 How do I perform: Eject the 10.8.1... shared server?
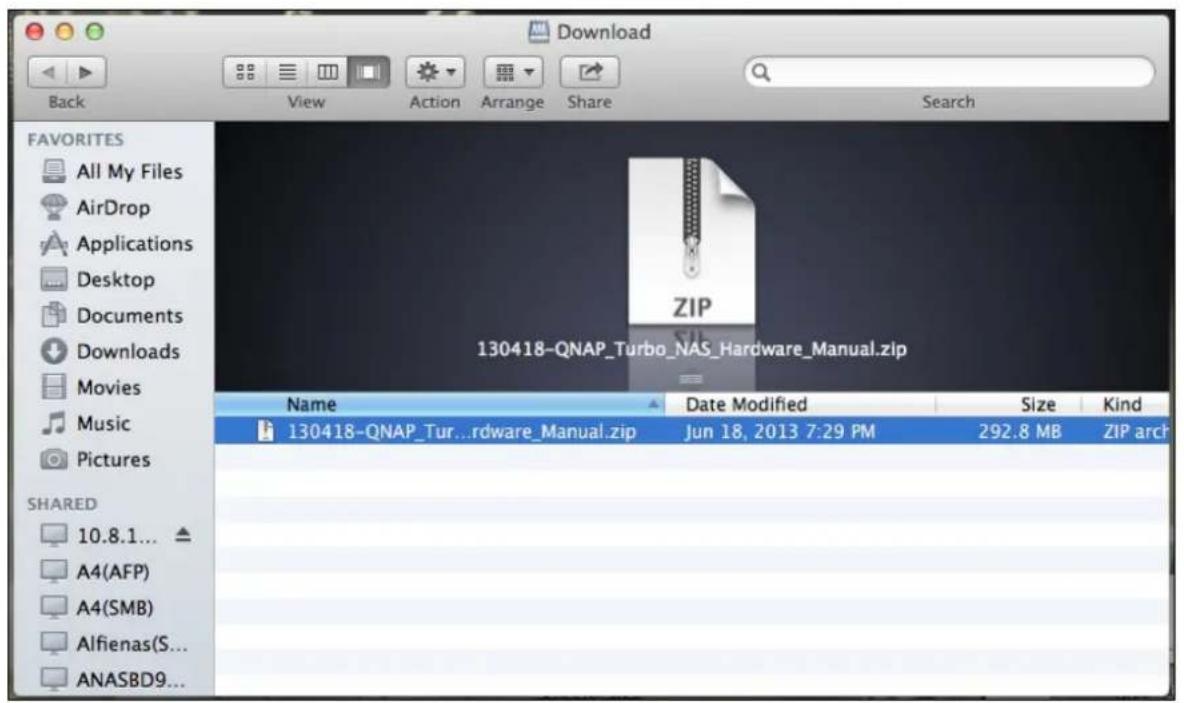(x=183, y=535)
